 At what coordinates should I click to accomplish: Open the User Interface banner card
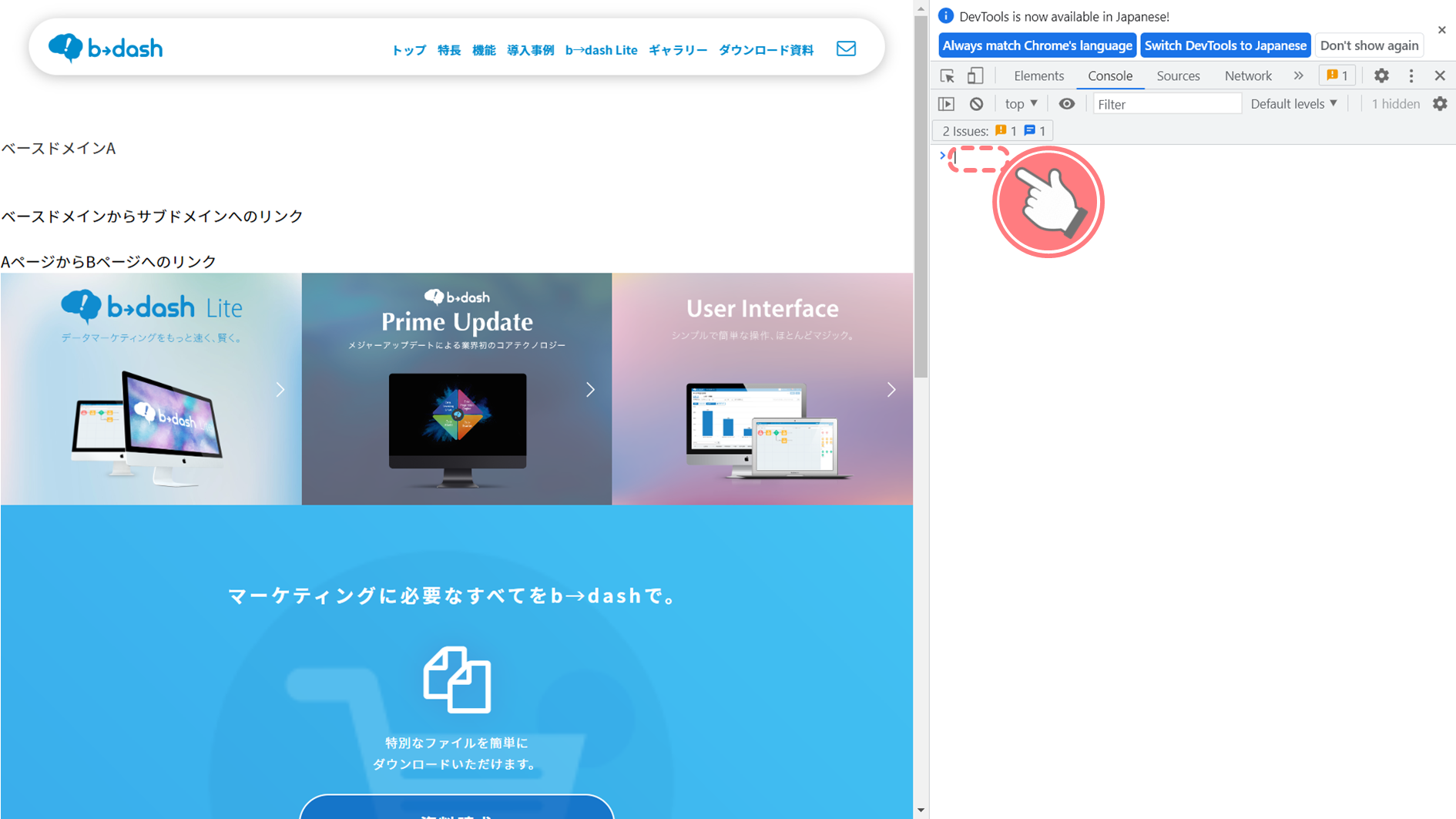[763, 389]
